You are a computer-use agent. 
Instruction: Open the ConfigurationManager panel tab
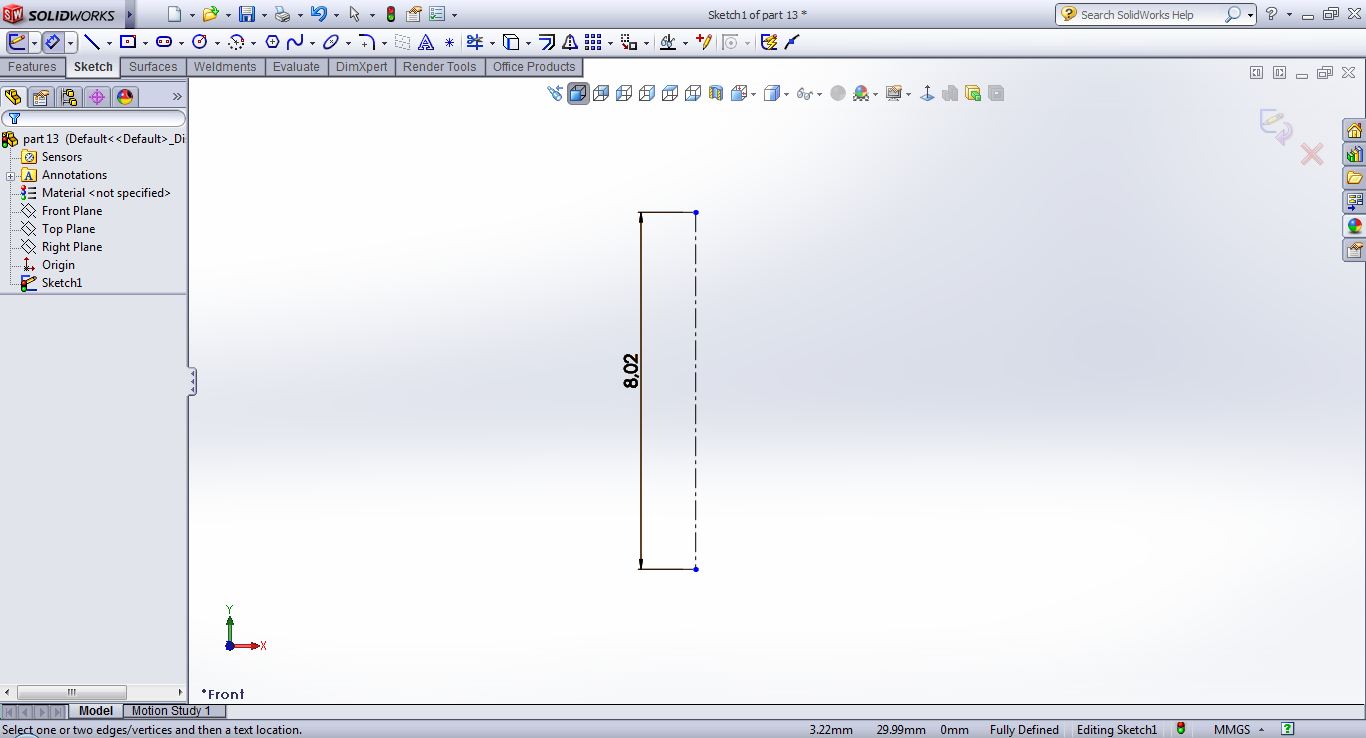coord(68,97)
